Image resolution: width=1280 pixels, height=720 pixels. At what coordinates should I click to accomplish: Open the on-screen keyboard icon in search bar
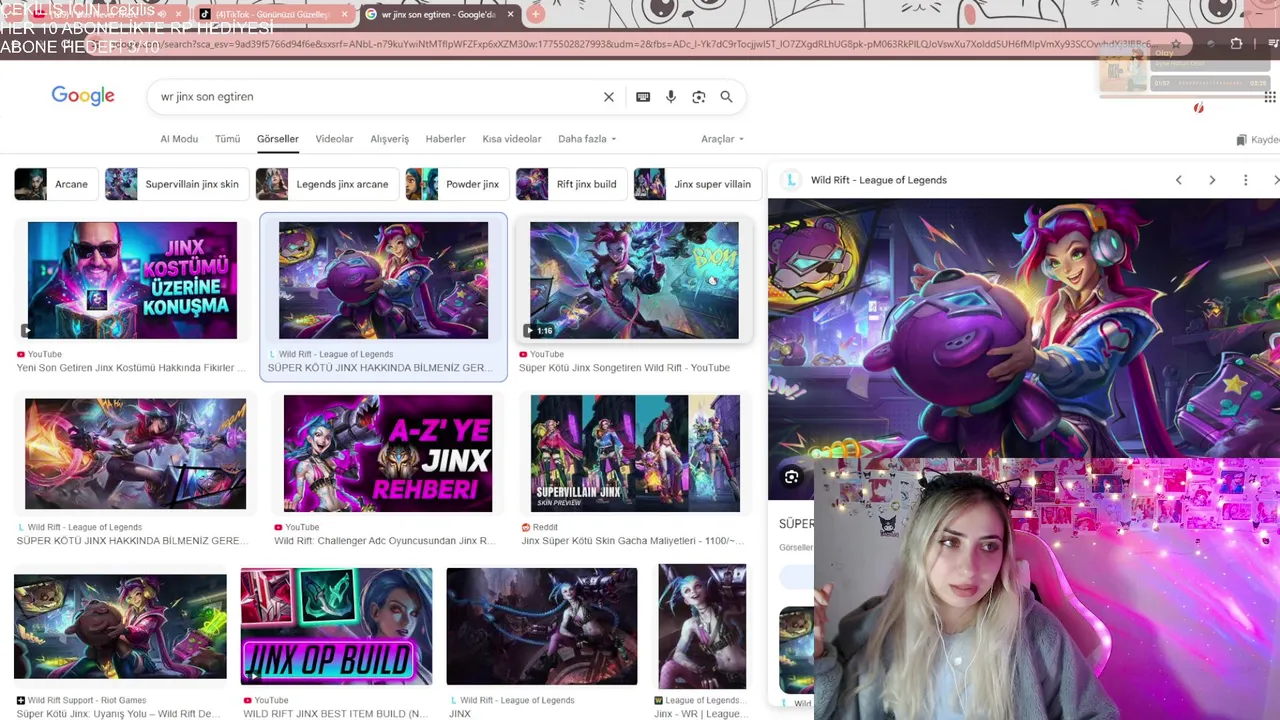click(x=643, y=97)
